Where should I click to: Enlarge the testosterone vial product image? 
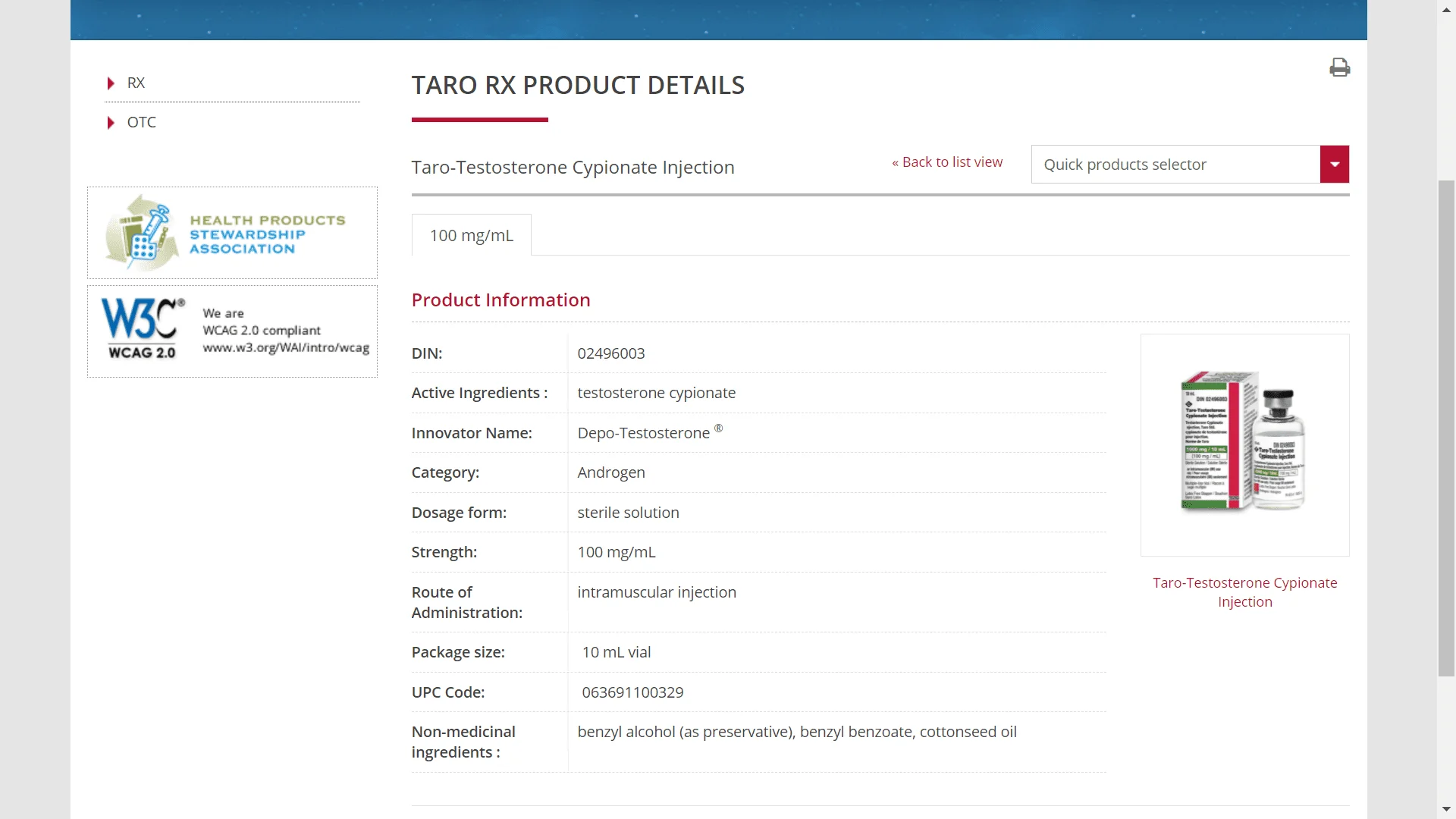[1245, 445]
